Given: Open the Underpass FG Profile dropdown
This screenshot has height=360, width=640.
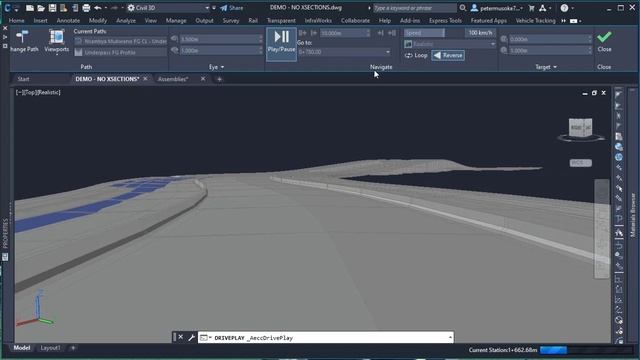Looking at the screenshot, I should (x=120, y=52).
